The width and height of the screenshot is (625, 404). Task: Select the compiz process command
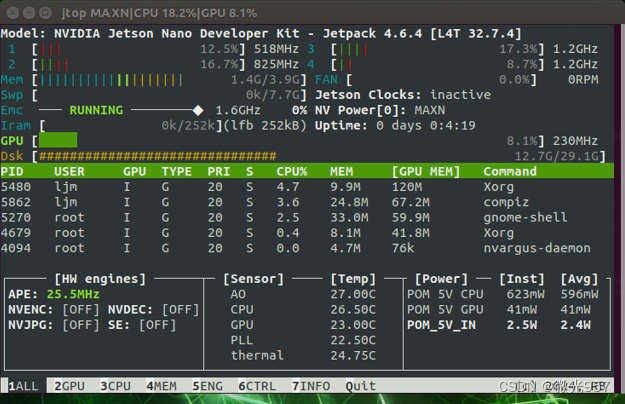click(506, 202)
